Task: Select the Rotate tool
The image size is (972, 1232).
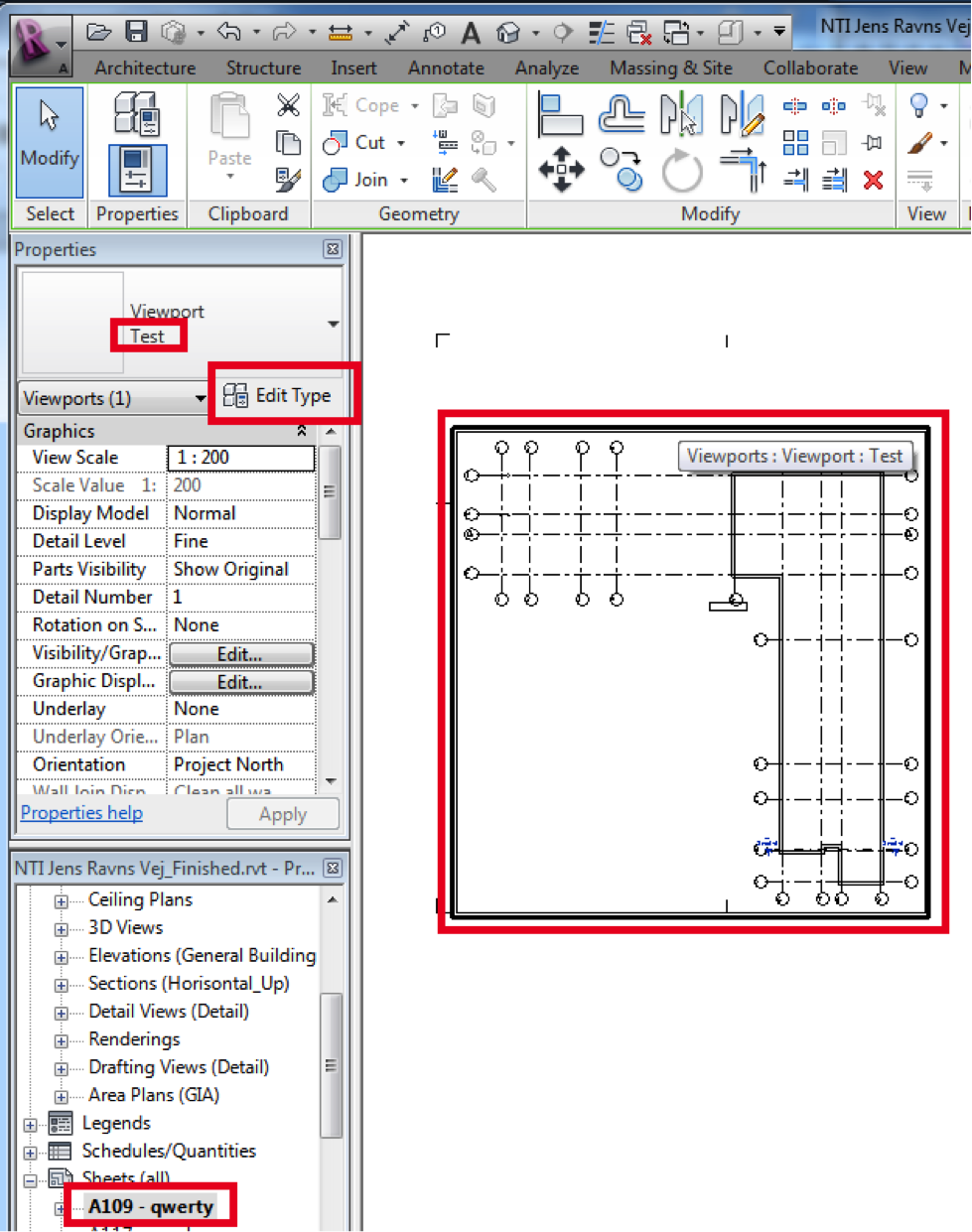Action: coord(682,171)
